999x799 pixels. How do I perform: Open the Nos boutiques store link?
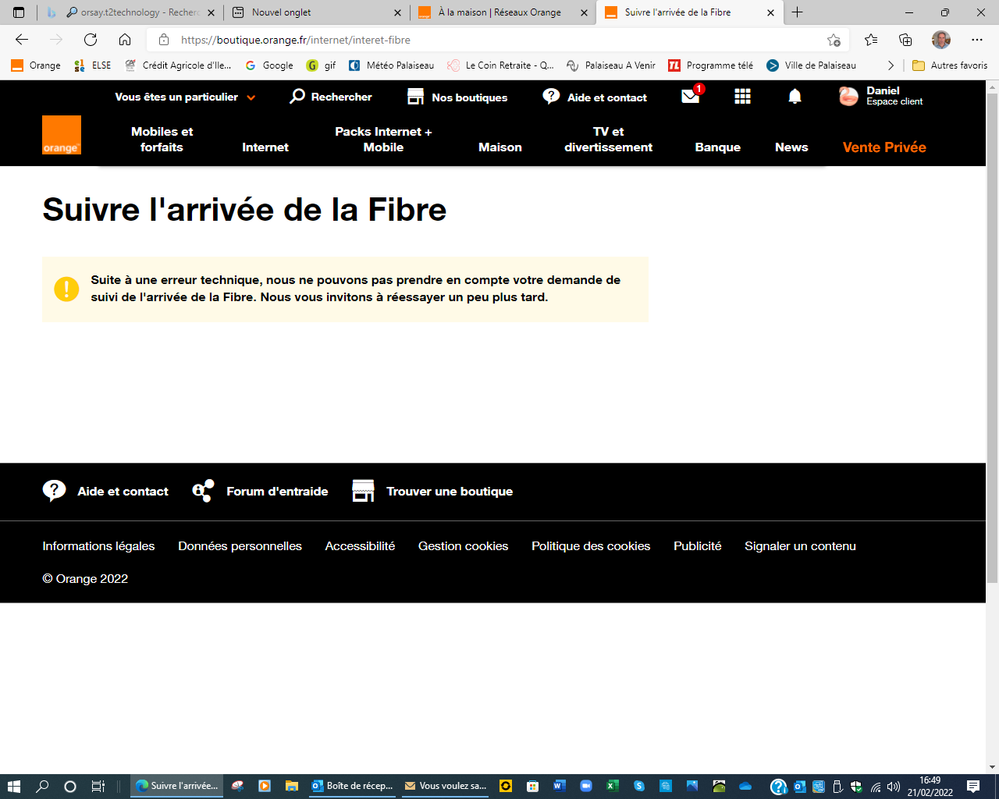coord(457,97)
